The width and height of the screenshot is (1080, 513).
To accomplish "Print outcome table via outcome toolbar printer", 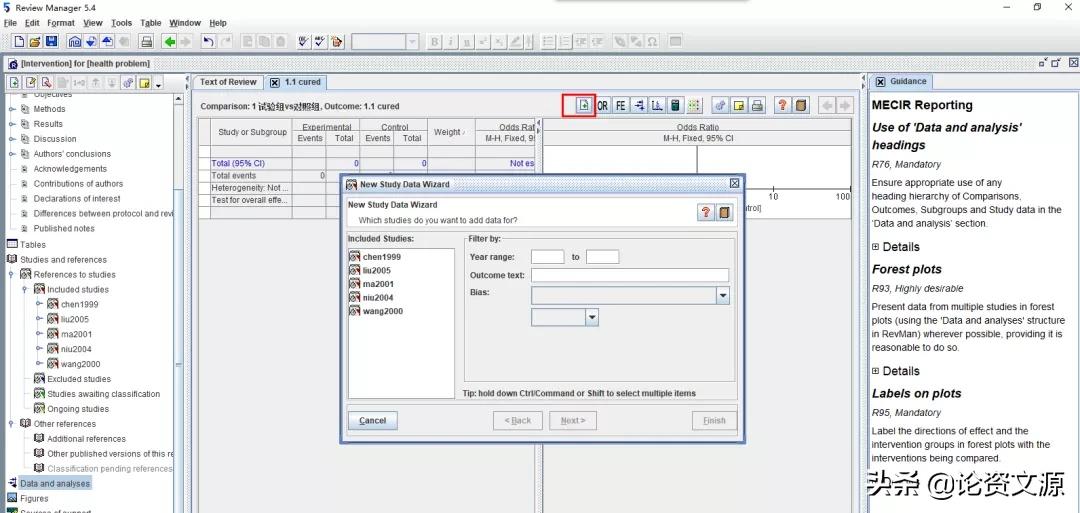I will [757, 105].
